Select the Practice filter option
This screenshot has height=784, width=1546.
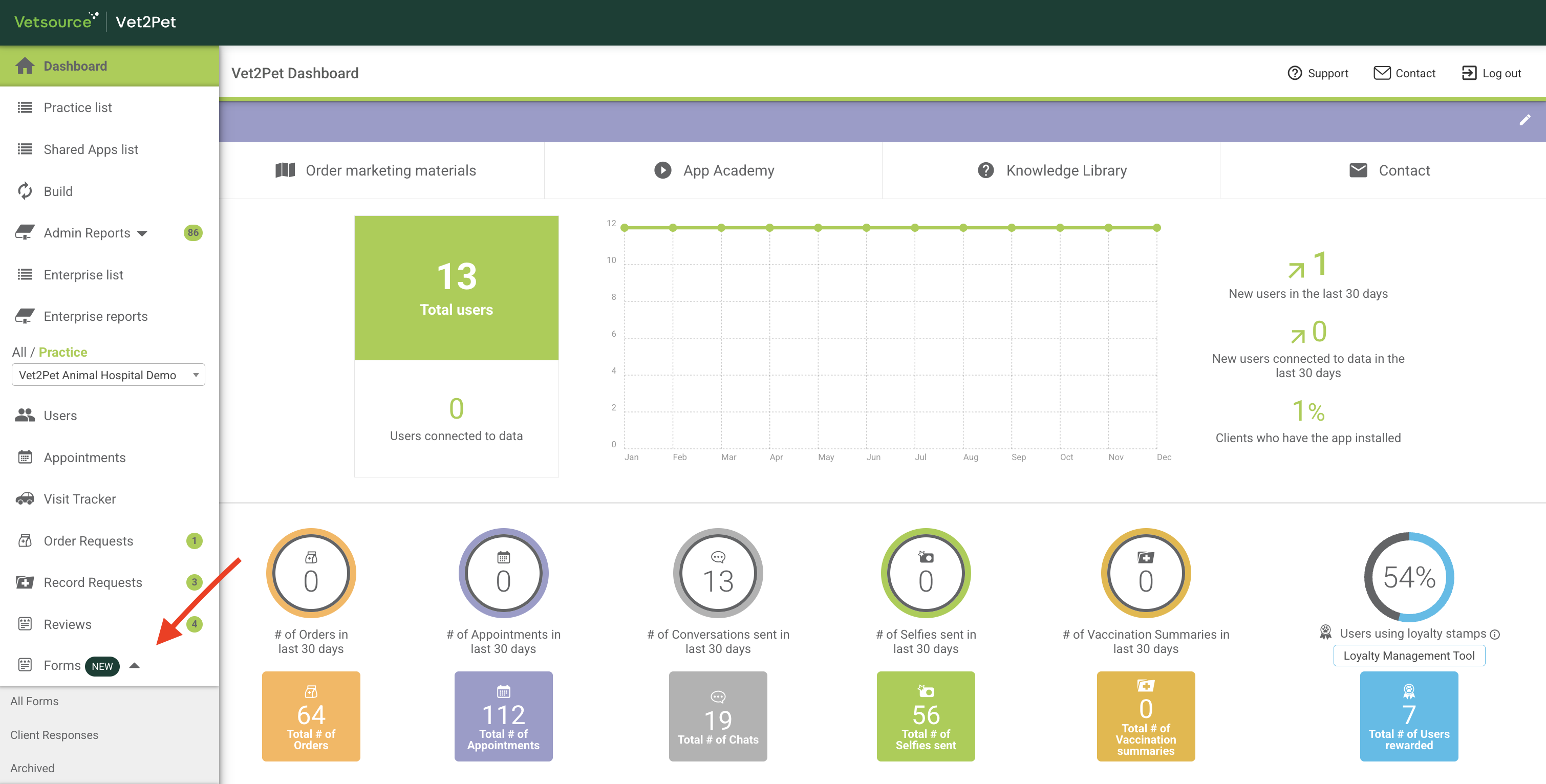(63, 352)
